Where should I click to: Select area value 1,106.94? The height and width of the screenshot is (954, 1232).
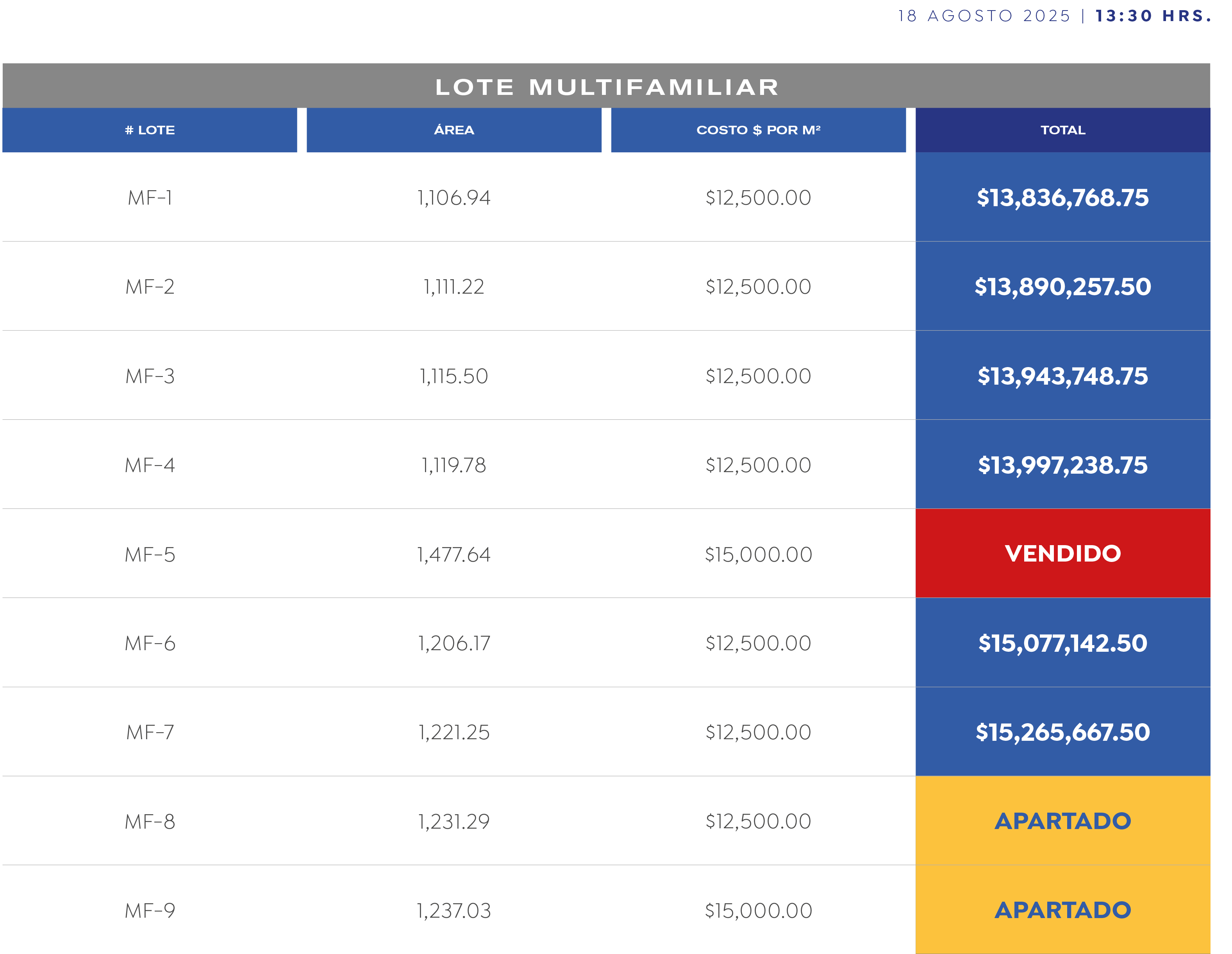(x=454, y=198)
